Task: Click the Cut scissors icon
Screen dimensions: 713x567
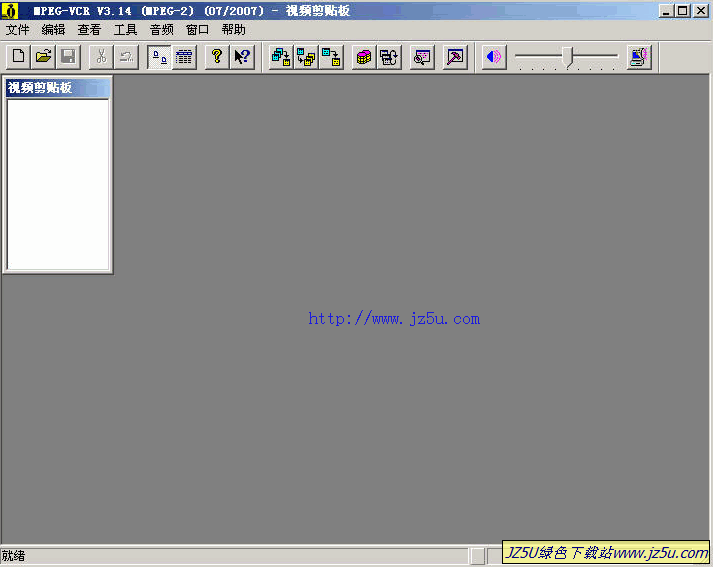Action: [x=101, y=57]
